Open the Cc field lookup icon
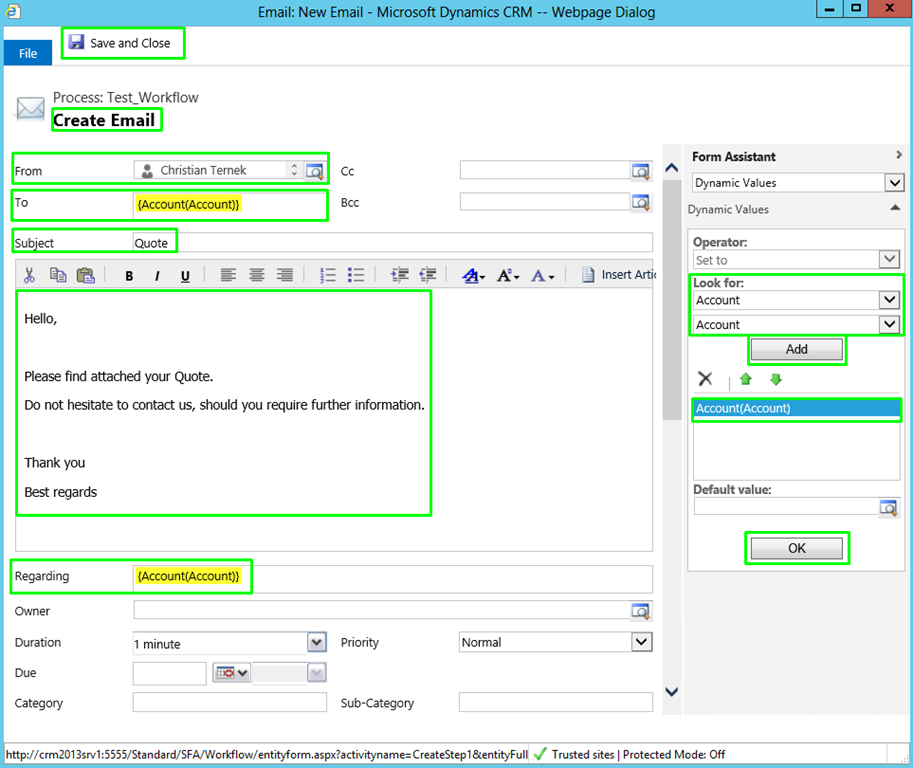Viewport: 913px width, 768px height. [x=640, y=171]
